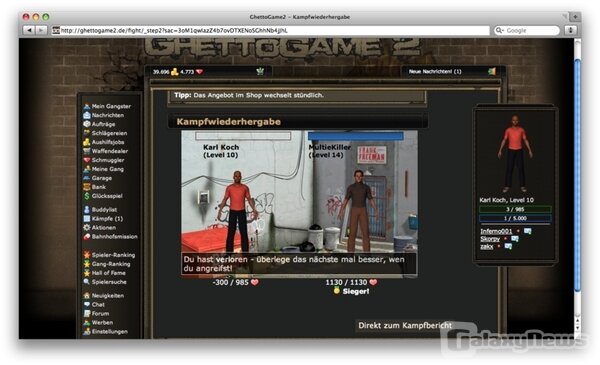Click the browser vertical scrollbar
The height and width of the screenshot is (365, 600).
[577, 176]
